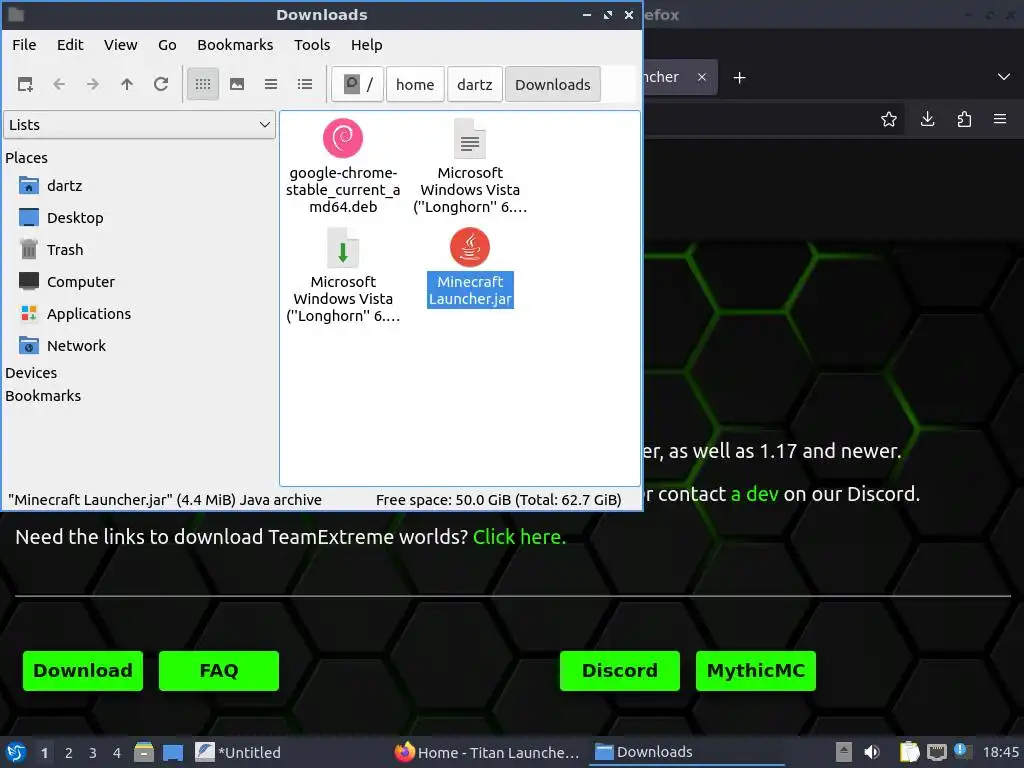Open the Lists side pane dropdown

pos(139,125)
